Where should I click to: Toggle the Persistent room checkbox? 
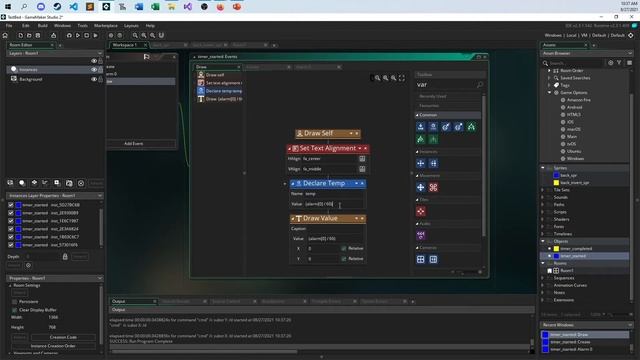pos(15,302)
